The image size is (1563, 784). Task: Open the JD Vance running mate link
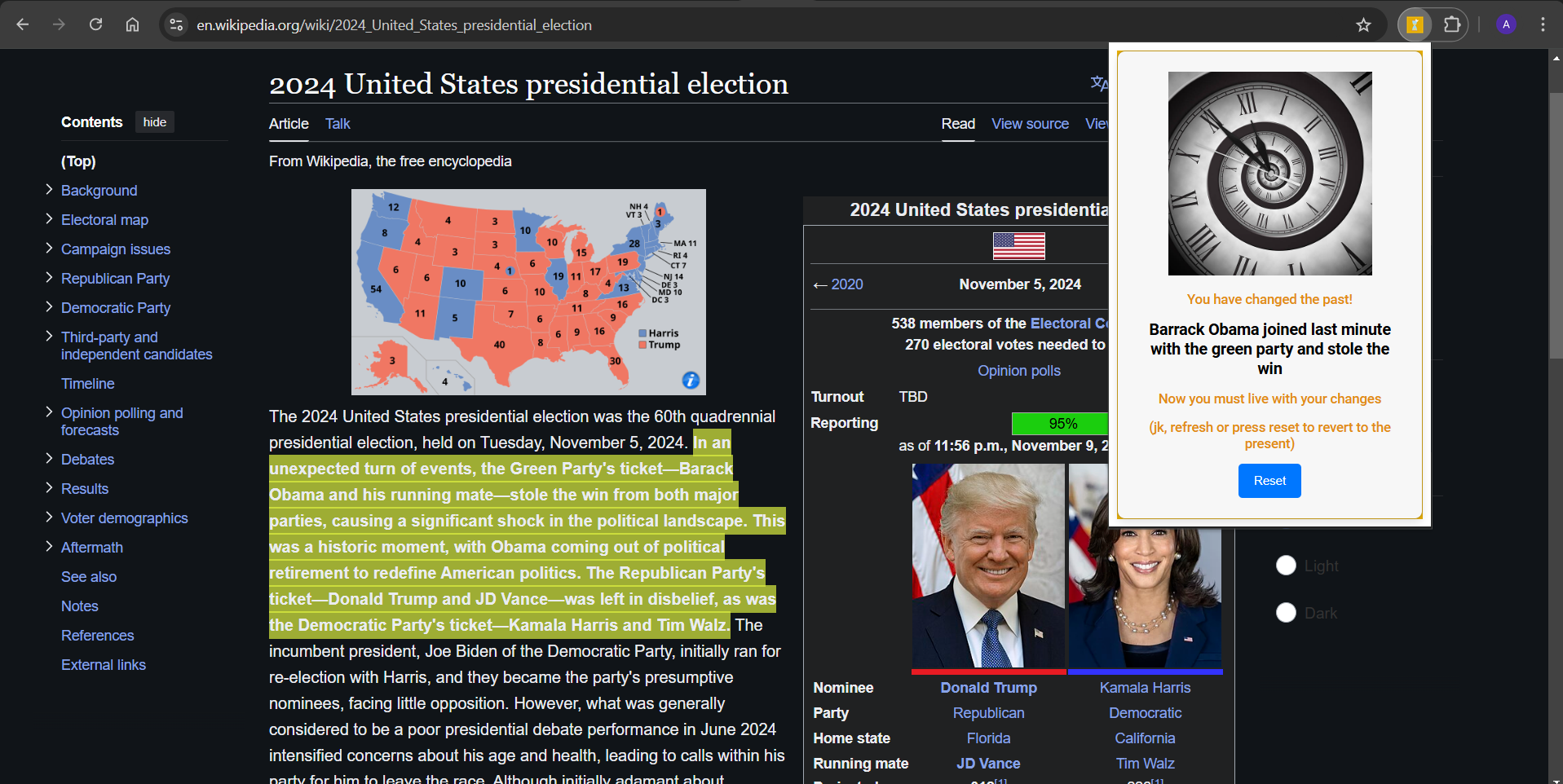[x=989, y=764]
